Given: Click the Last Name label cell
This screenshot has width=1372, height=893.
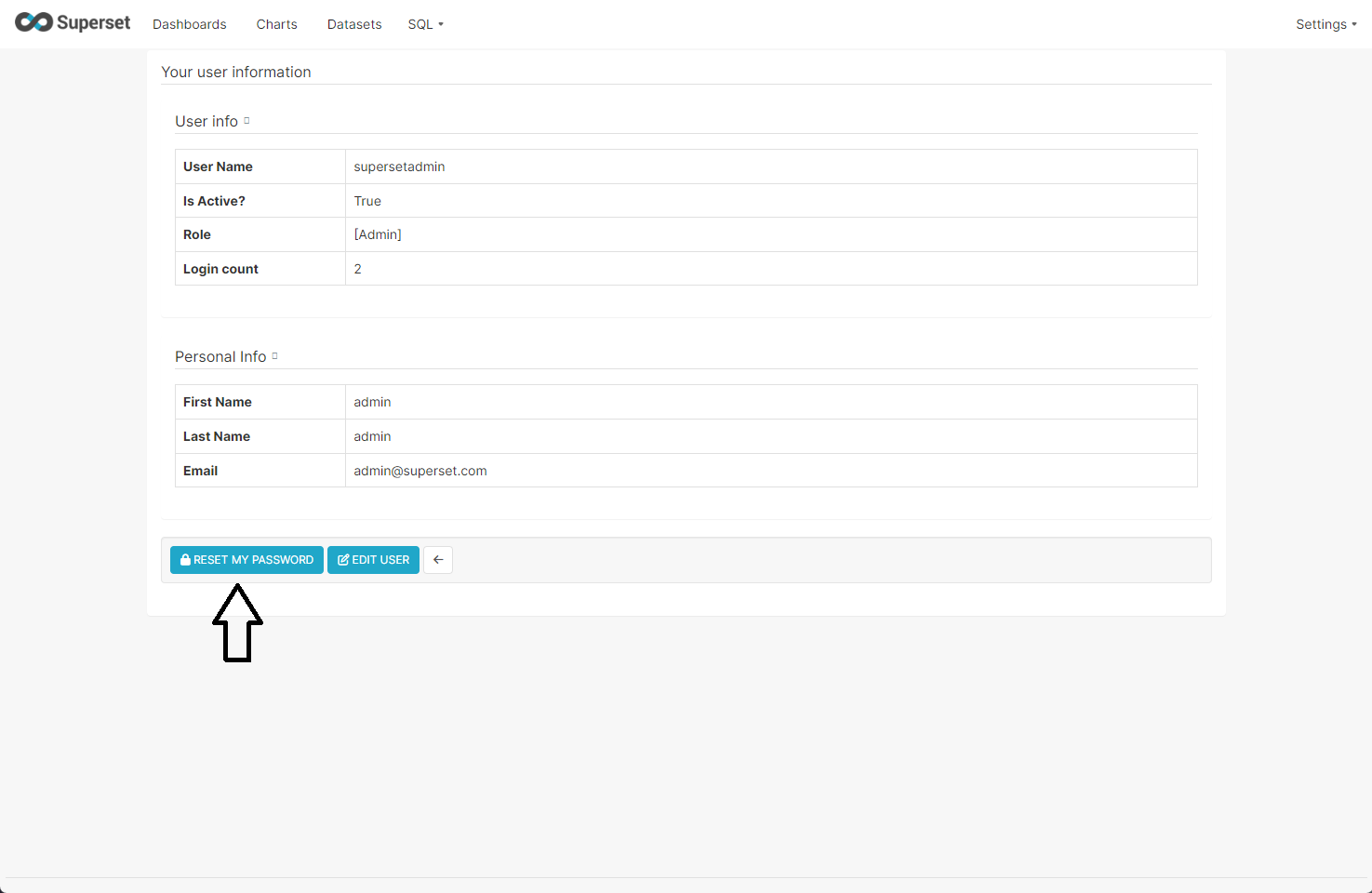Looking at the screenshot, I should click(x=260, y=436).
